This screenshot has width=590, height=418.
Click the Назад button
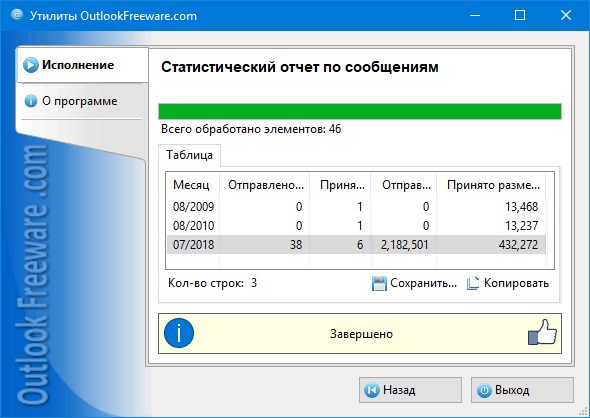tap(410, 390)
